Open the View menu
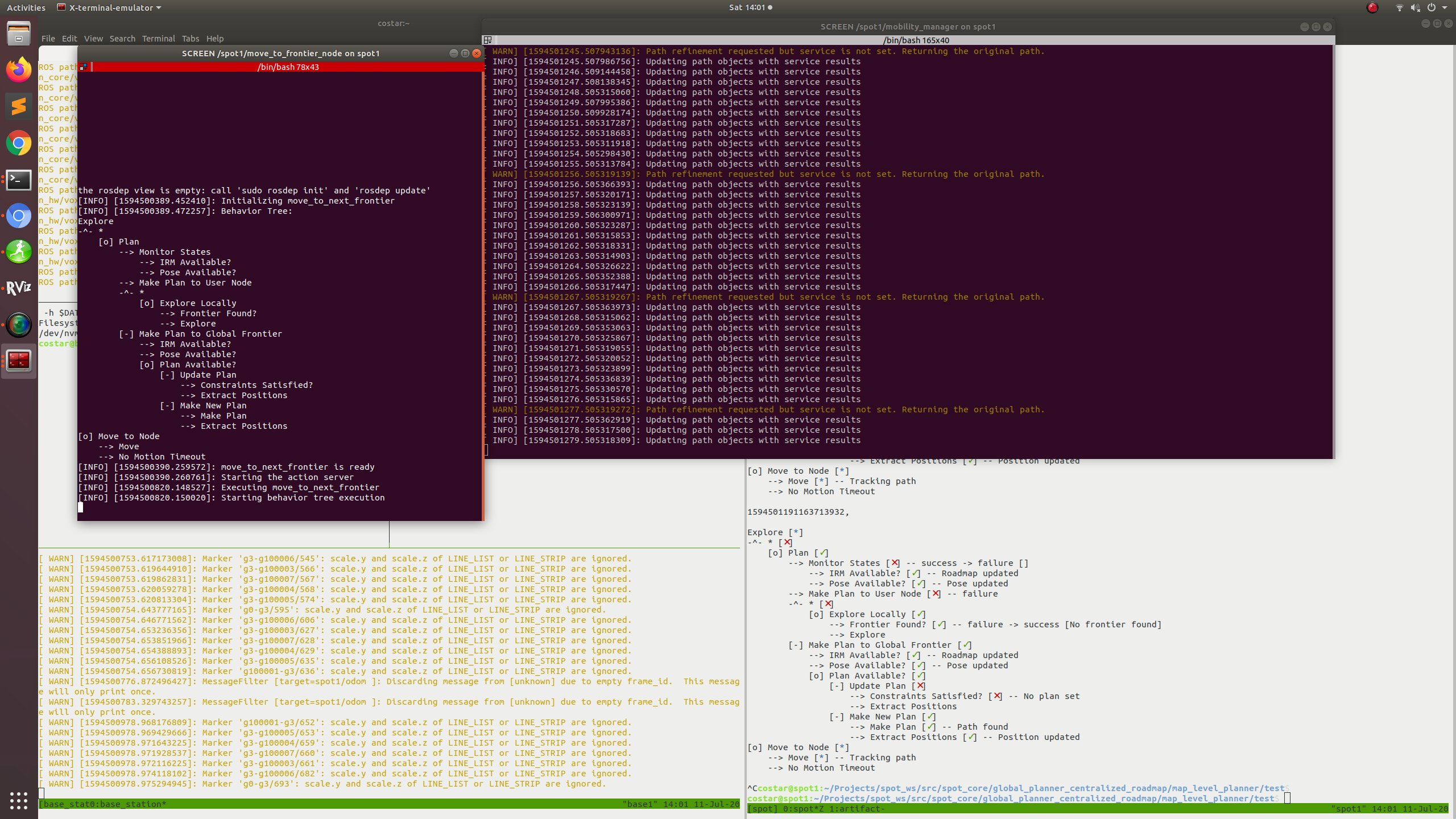1456x819 pixels. point(93,39)
